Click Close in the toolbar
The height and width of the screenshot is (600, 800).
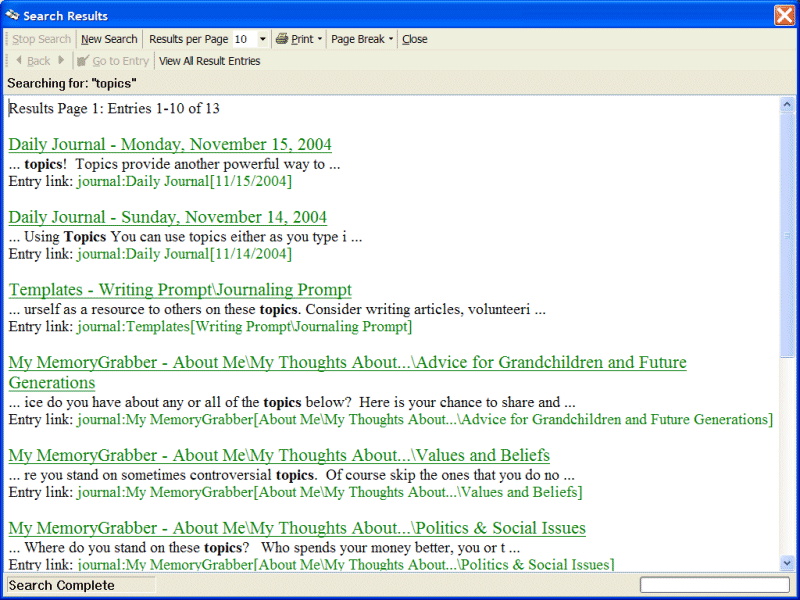tap(415, 39)
